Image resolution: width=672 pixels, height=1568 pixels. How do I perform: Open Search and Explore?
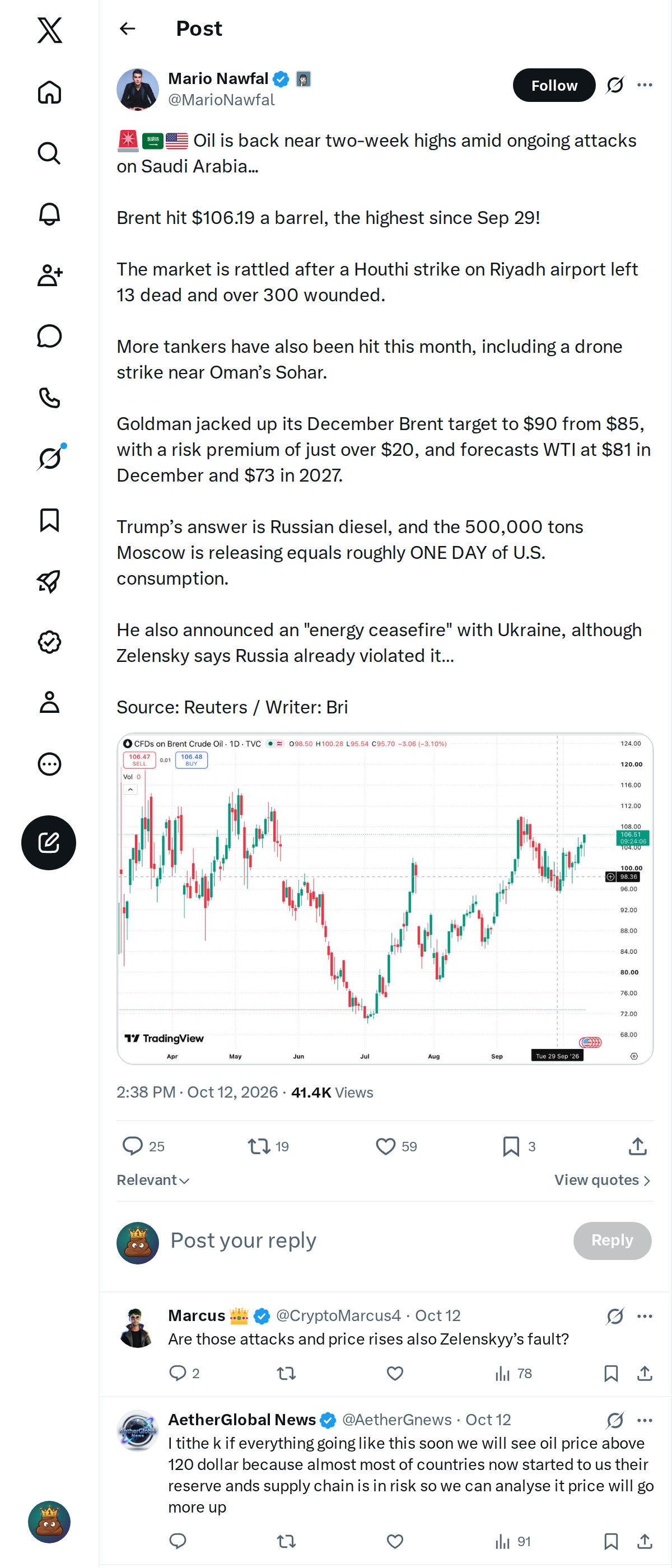49,153
